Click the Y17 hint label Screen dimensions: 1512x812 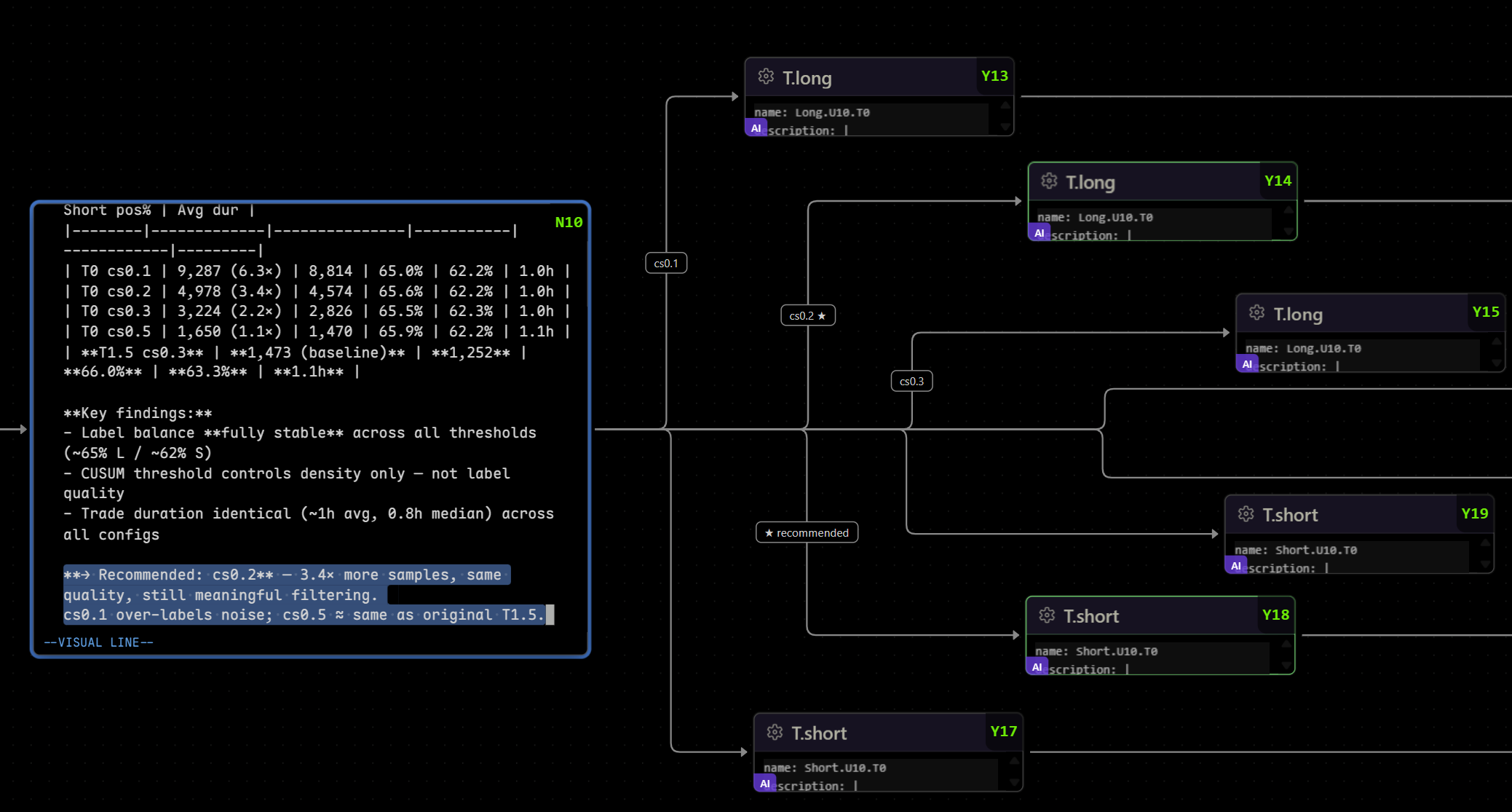coord(1003,731)
